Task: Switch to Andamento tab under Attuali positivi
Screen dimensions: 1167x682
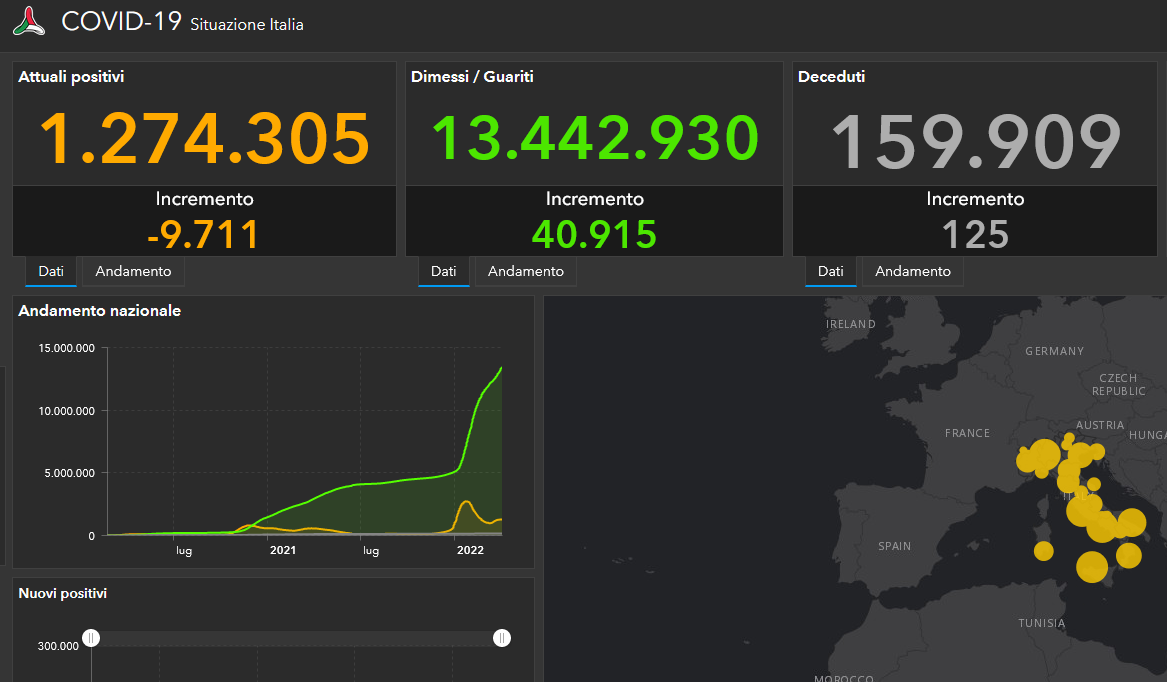Action: click(133, 271)
